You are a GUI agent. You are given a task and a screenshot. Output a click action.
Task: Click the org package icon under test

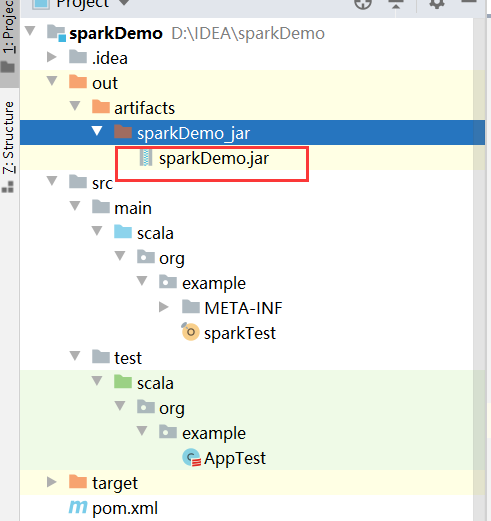(146, 407)
